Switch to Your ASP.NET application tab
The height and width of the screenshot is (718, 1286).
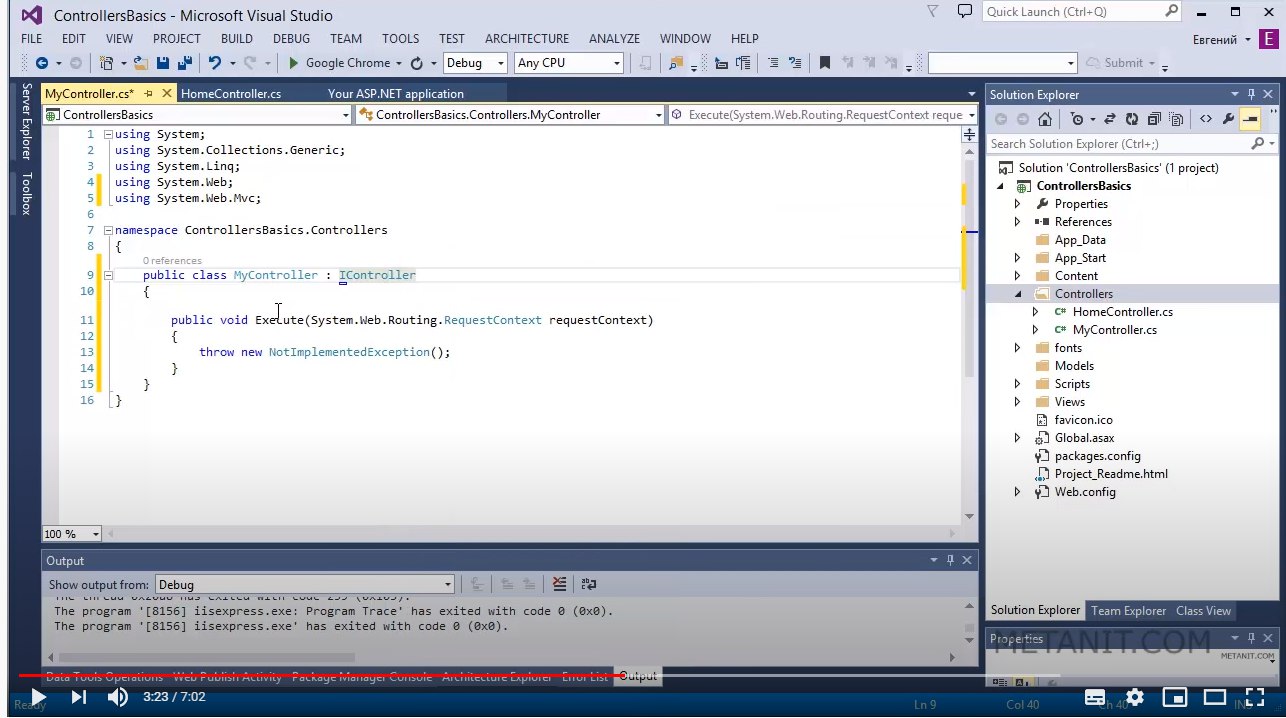coord(396,93)
